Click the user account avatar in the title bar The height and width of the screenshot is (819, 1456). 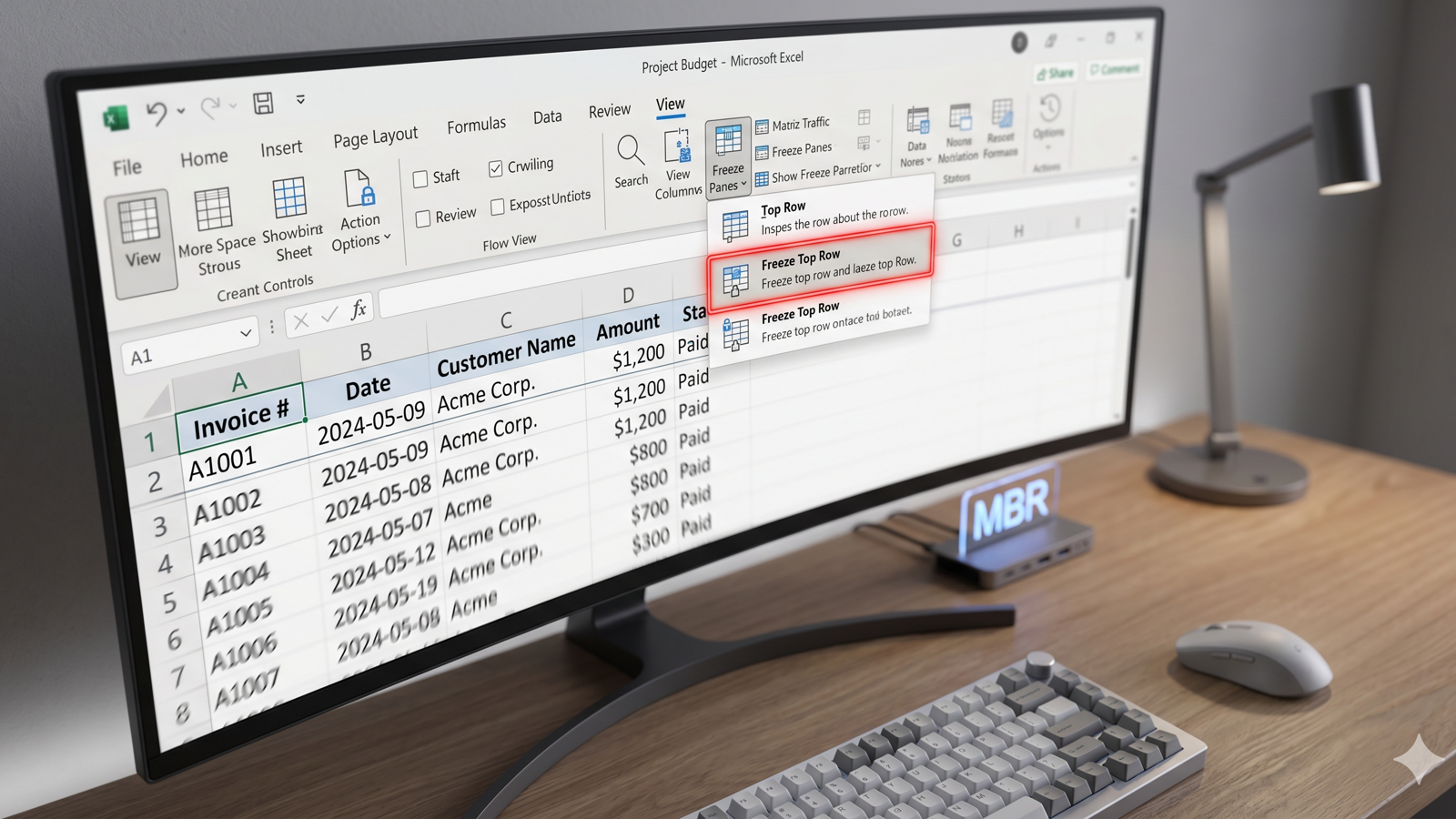click(1020, 42)
